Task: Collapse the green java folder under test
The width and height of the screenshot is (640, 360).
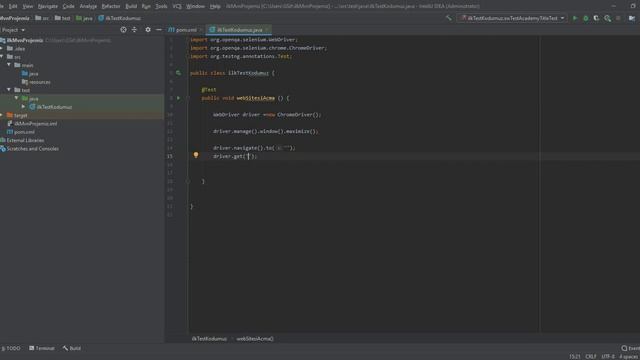Action: [x=16, y=98]
